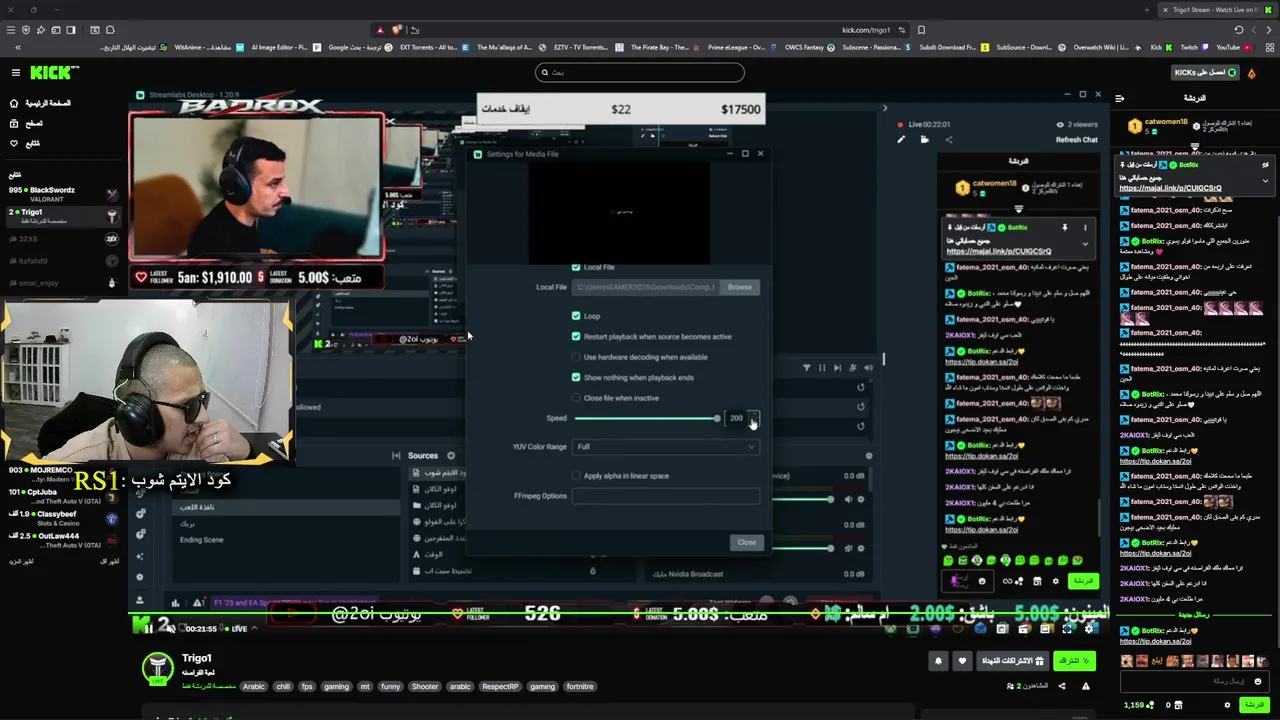
Task: Select the RespectRP stream tag
Action: (x=501, y=687)
